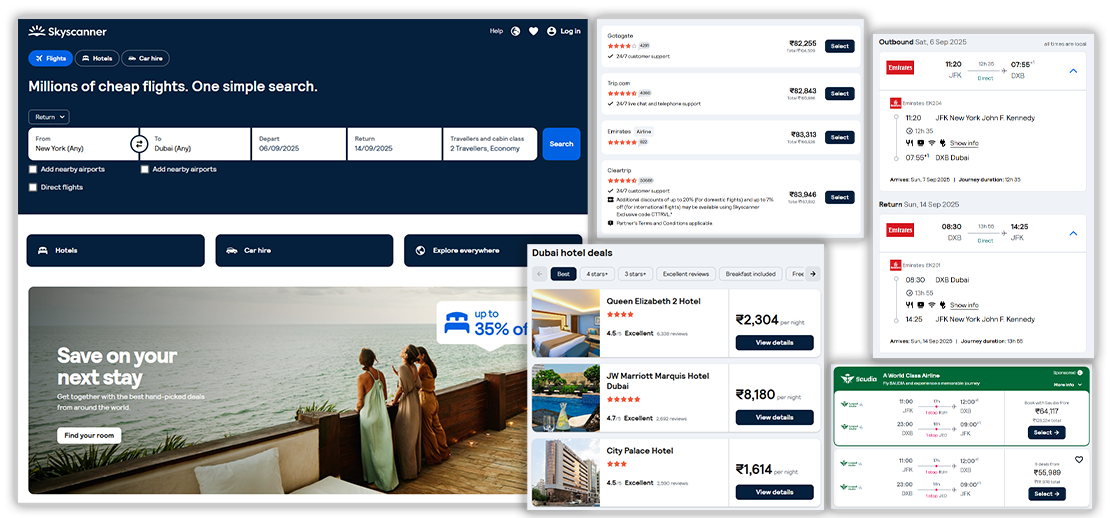Click bed icon on Hotels shortcut card
This screenshot has width=1110, height=518.
pyautogui.click(x=42, y=251)
